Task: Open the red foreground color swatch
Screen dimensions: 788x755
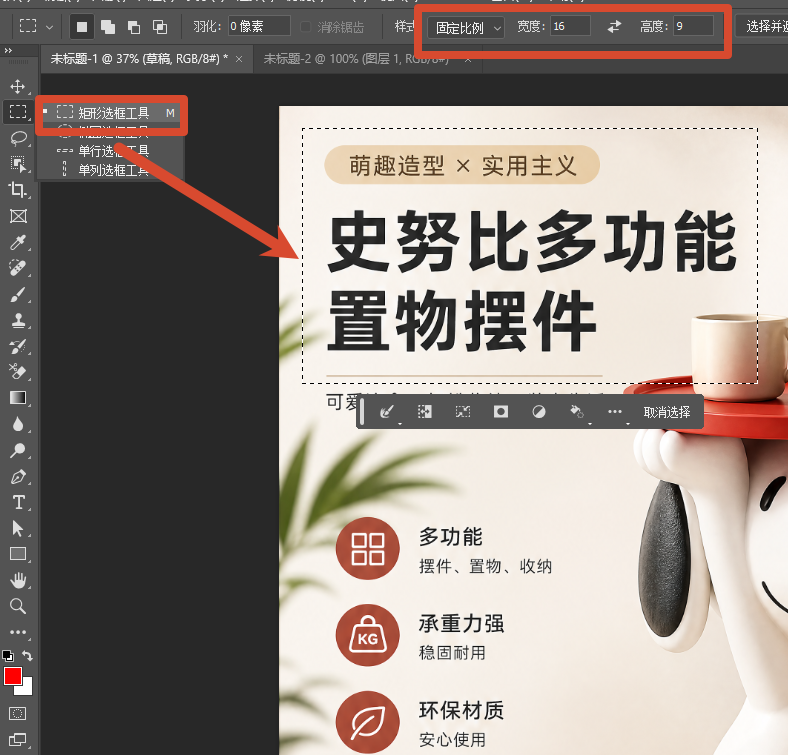Action: pos(13,676)
